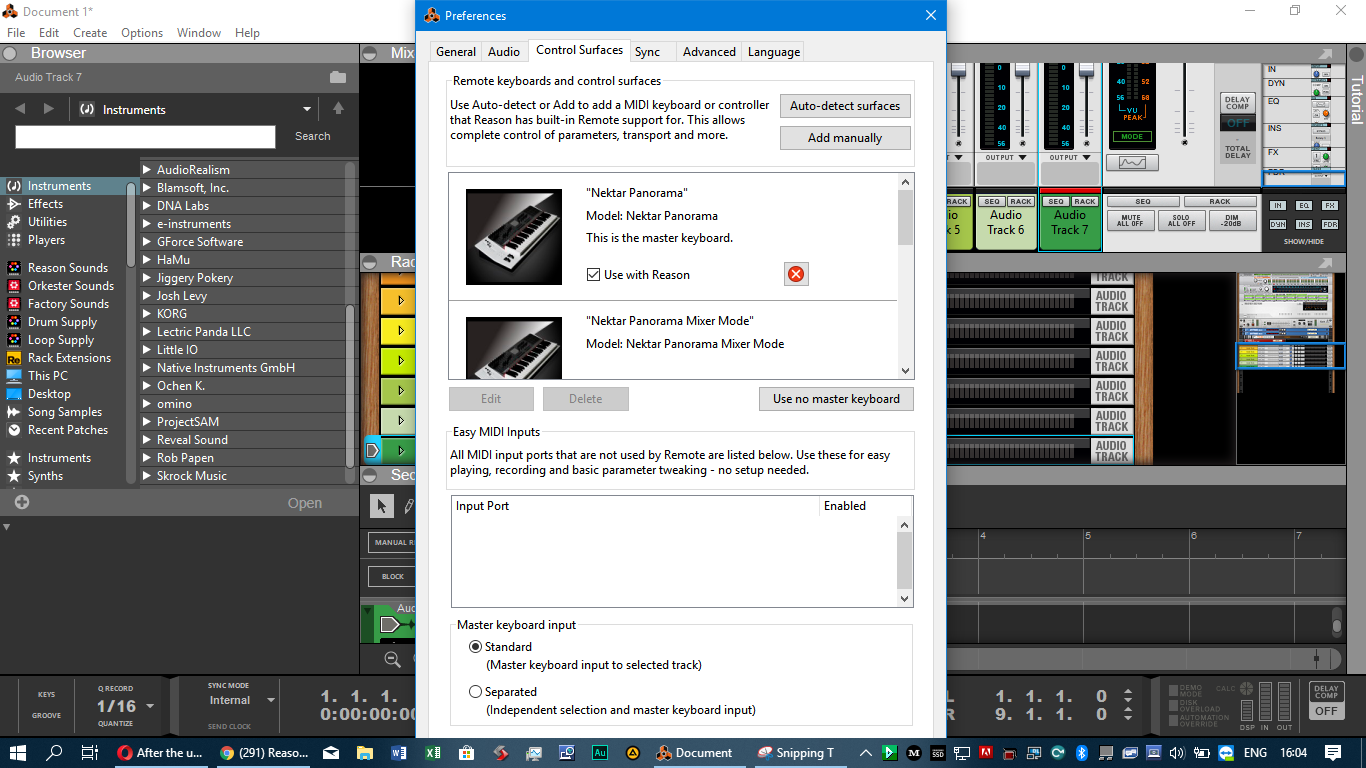The height and width of the screenshot is (768, 1366).
Task: Click the Audio Track 6 fader handle
Action: 1023,71
